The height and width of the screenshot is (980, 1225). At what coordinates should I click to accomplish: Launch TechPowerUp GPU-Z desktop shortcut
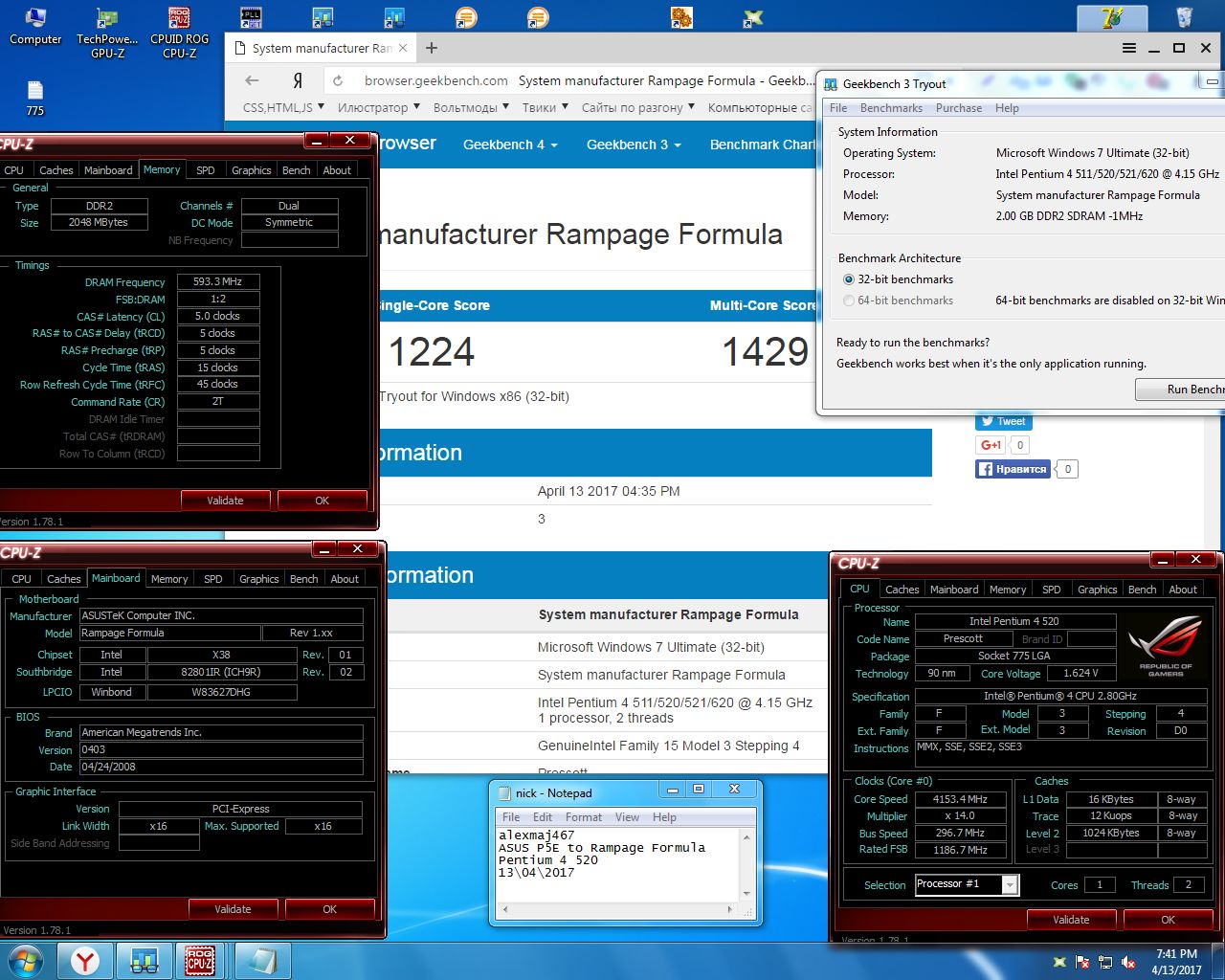tap(107, 32)
